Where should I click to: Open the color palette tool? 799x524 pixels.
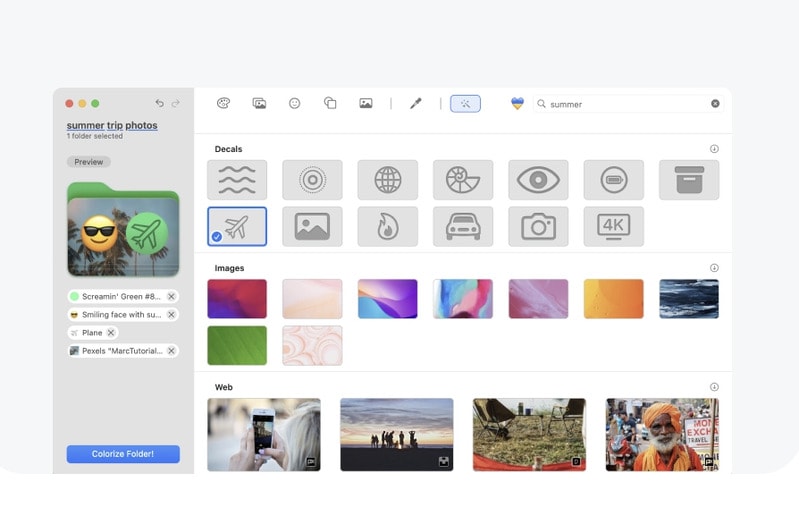click(223, 103)
